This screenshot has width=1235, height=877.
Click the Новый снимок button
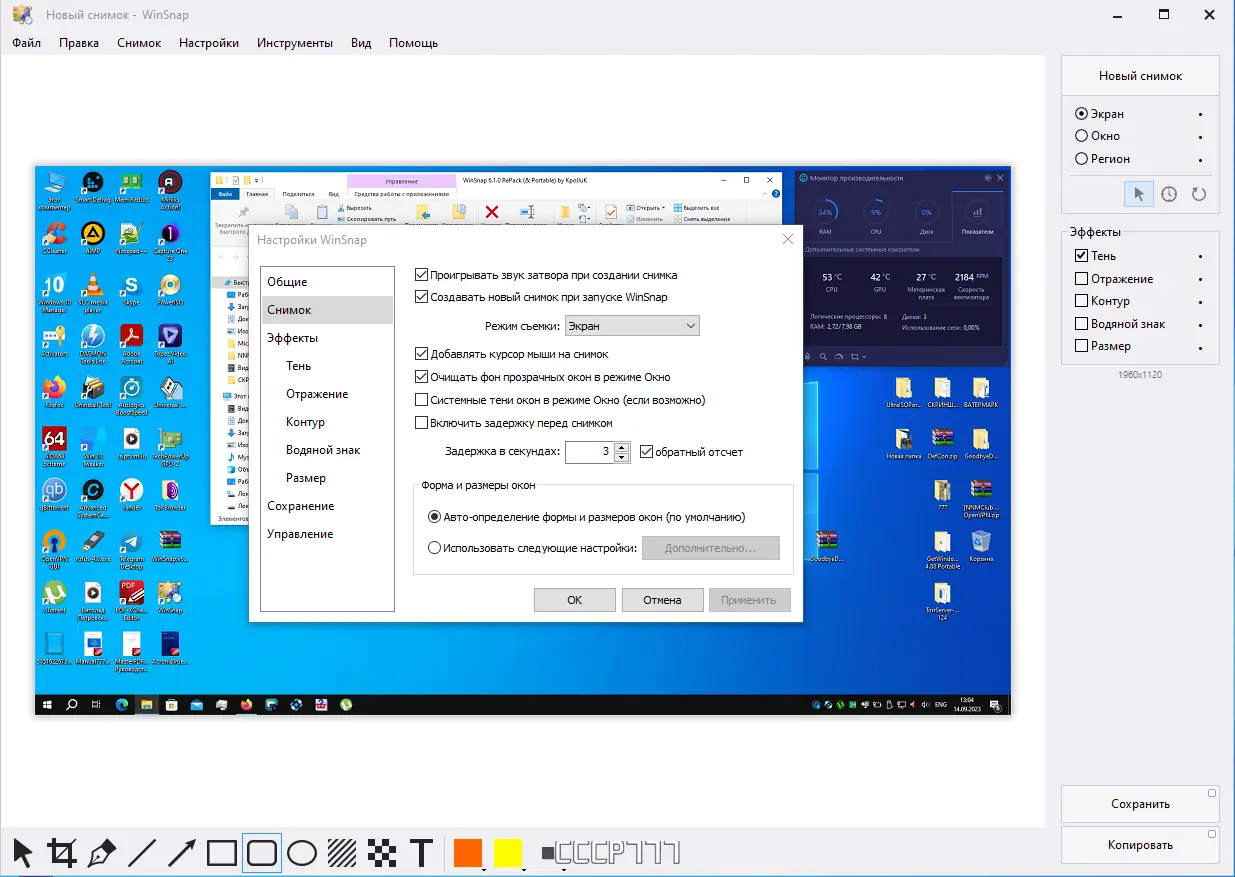coord(1140,75)
